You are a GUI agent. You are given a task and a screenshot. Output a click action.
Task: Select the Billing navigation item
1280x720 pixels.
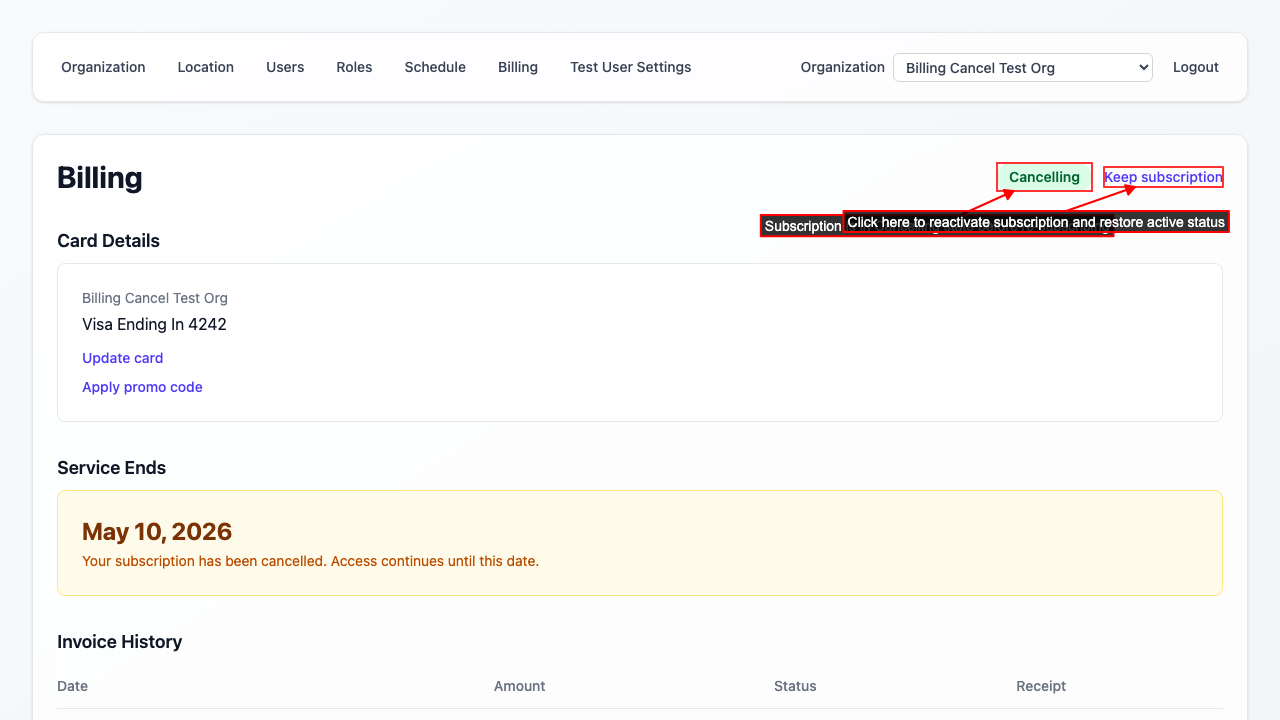(518, 67)
